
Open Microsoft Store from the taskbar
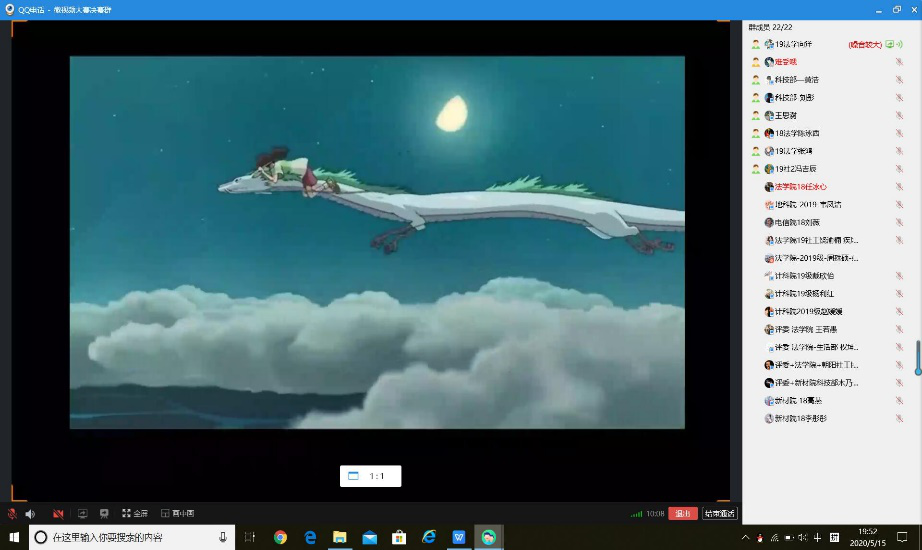(x=399, y=537)
